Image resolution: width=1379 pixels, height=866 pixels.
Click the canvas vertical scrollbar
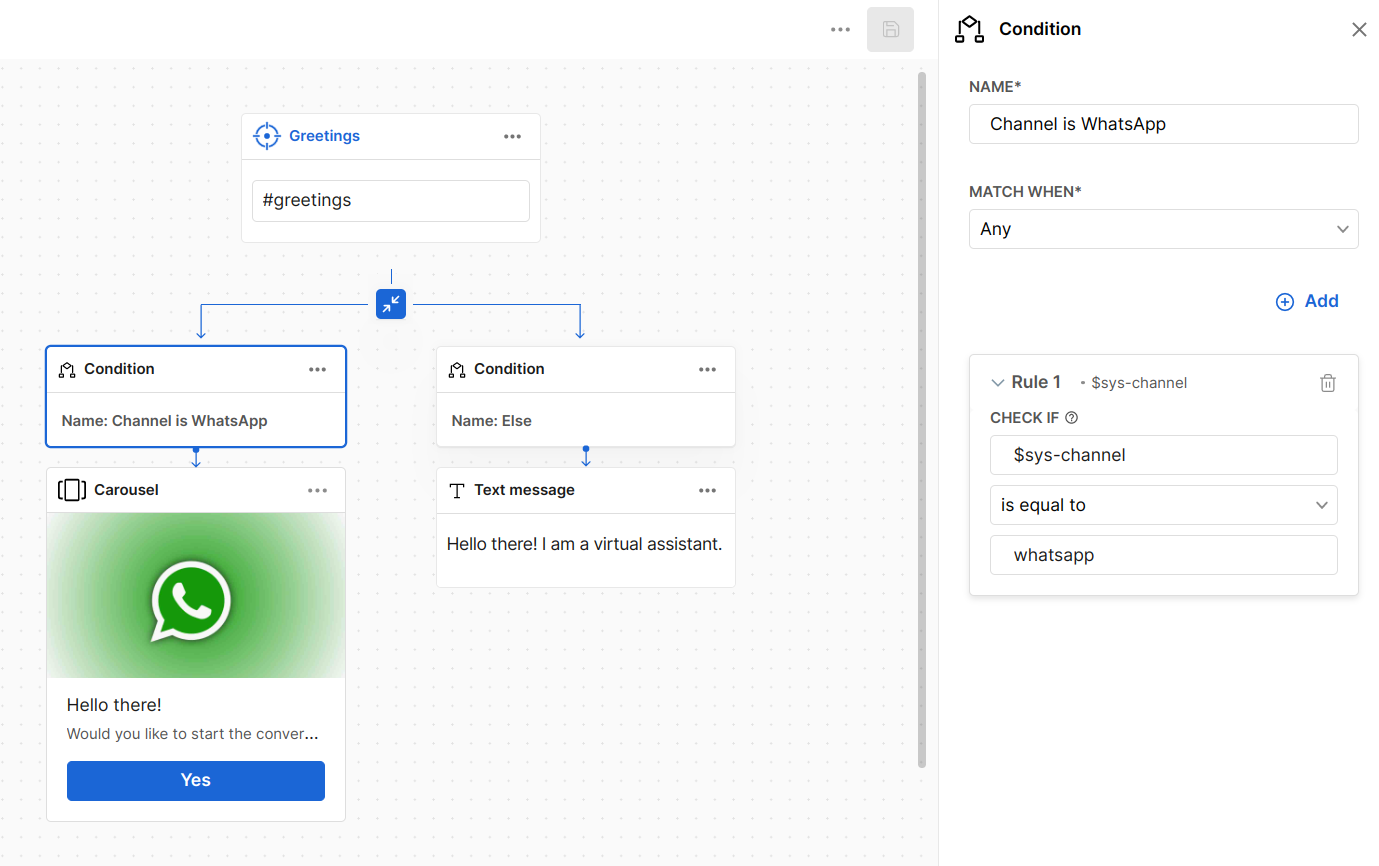921,420
